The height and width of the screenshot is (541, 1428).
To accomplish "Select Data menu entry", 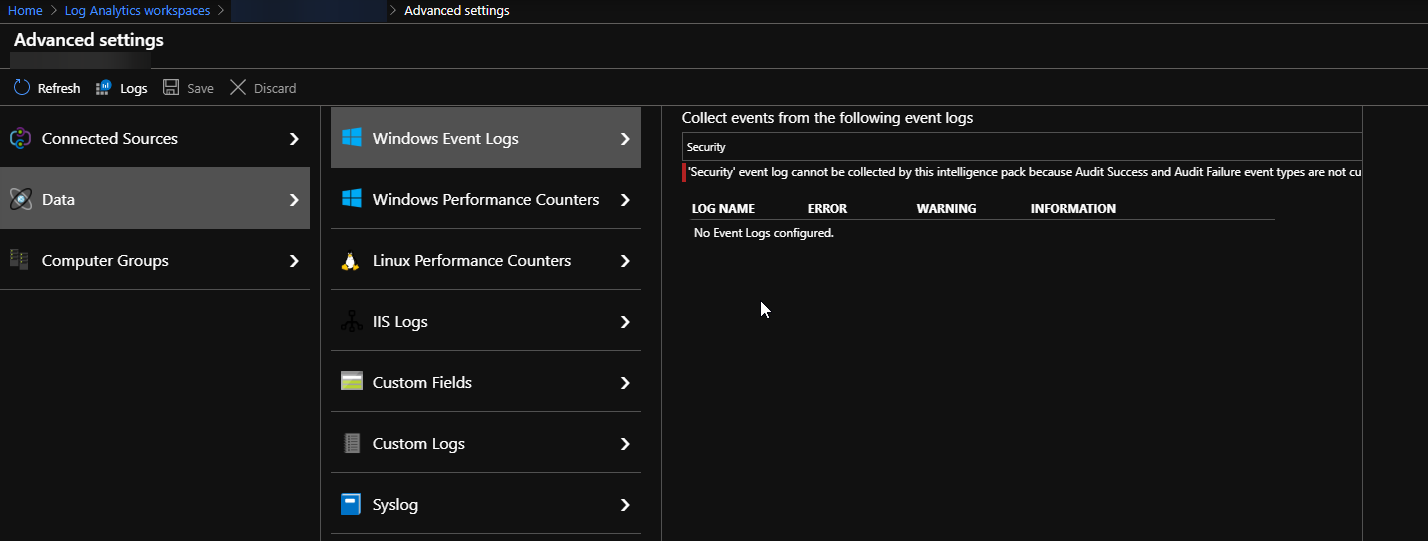I will pos(155,199).
